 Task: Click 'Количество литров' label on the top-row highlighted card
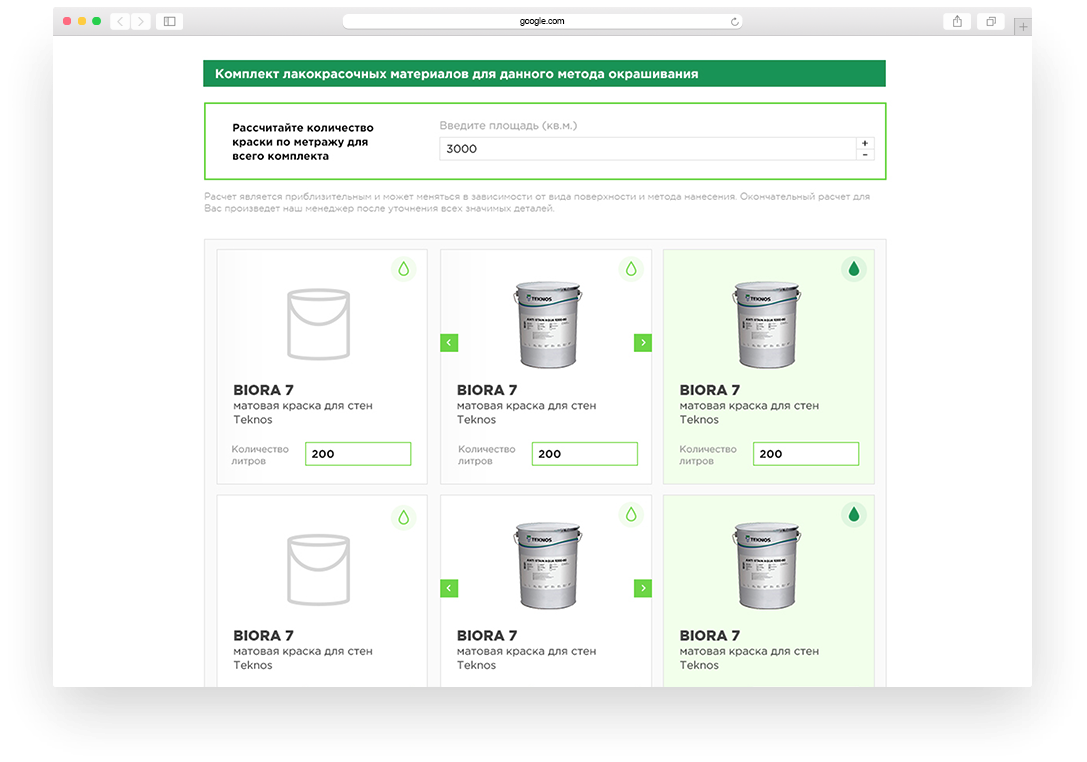tap(708, 455)
